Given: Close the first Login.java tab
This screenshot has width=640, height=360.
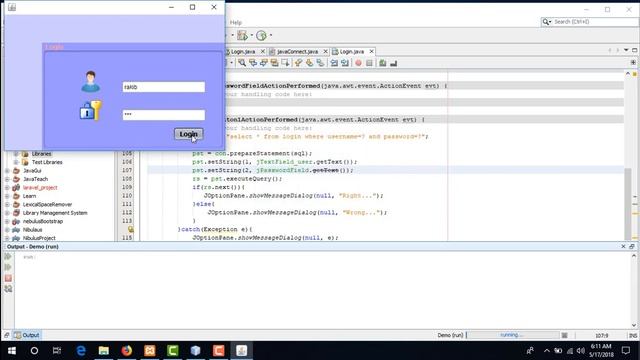Looking at the screenshot, I should click(263, 51).
